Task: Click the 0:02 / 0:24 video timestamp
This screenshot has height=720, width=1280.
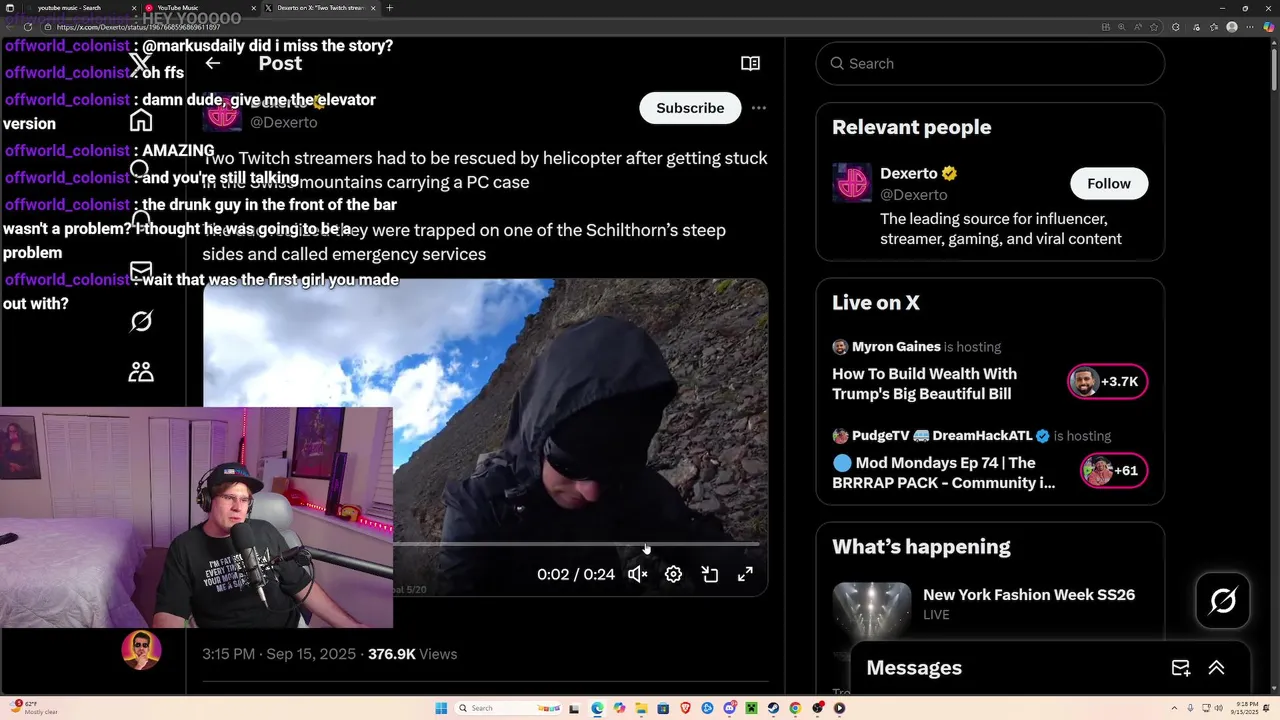Action: point(576,574)
